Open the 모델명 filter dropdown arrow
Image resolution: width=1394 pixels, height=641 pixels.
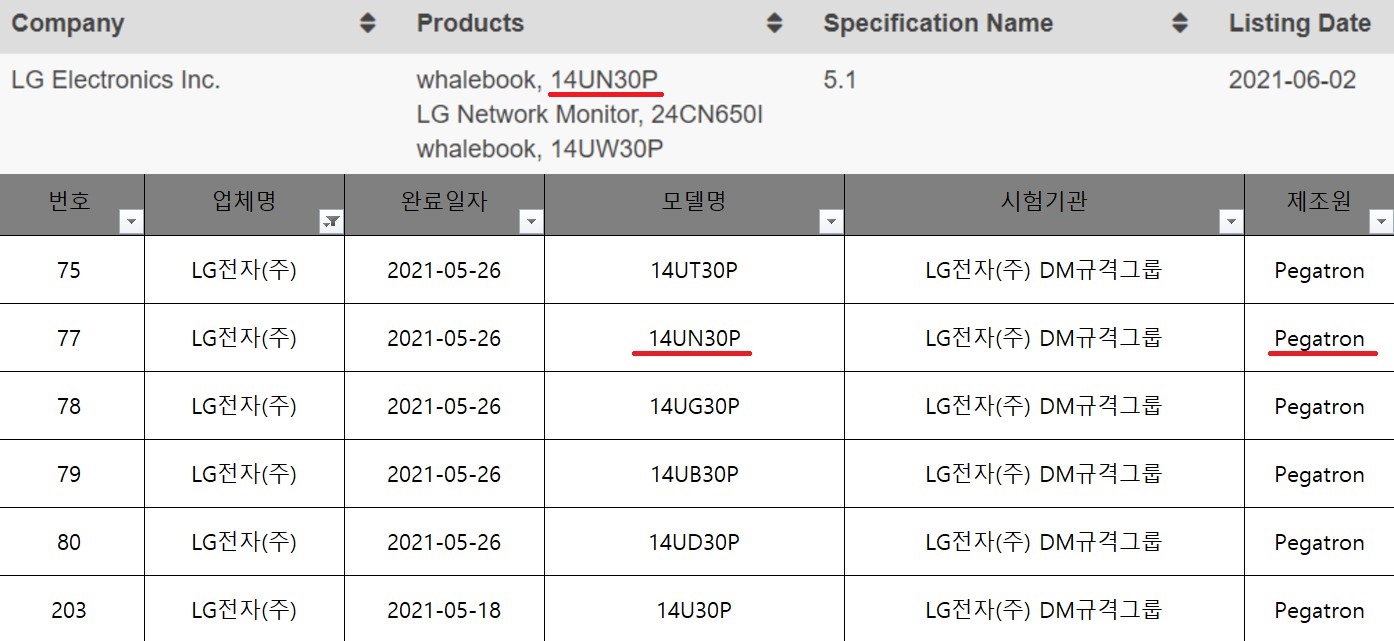831,222
